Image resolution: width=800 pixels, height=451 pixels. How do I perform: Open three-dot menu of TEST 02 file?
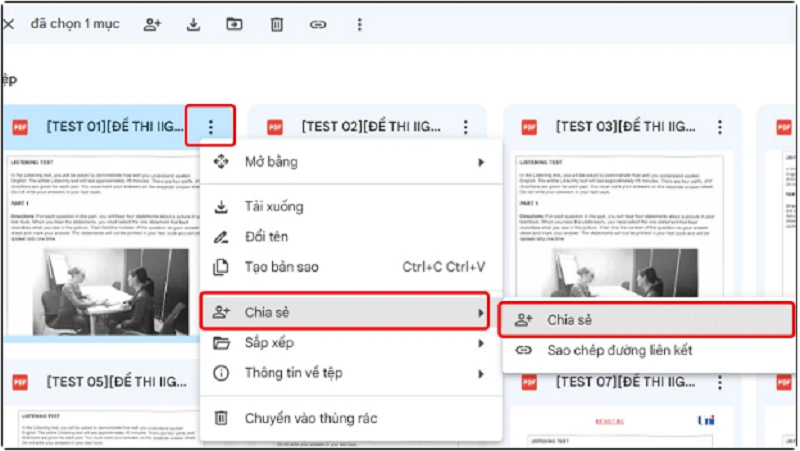tap(466, 127)
